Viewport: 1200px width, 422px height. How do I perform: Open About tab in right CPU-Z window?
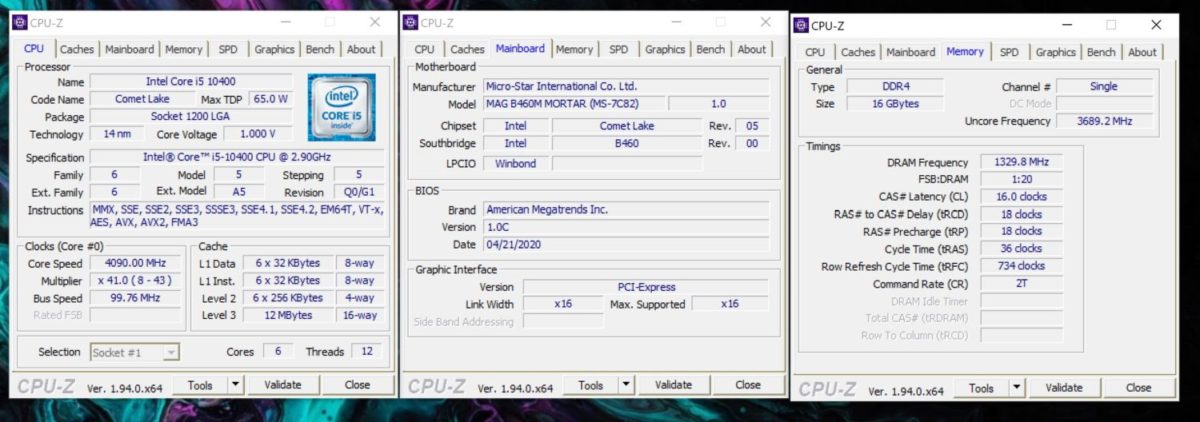click(x=1143, y=52)
